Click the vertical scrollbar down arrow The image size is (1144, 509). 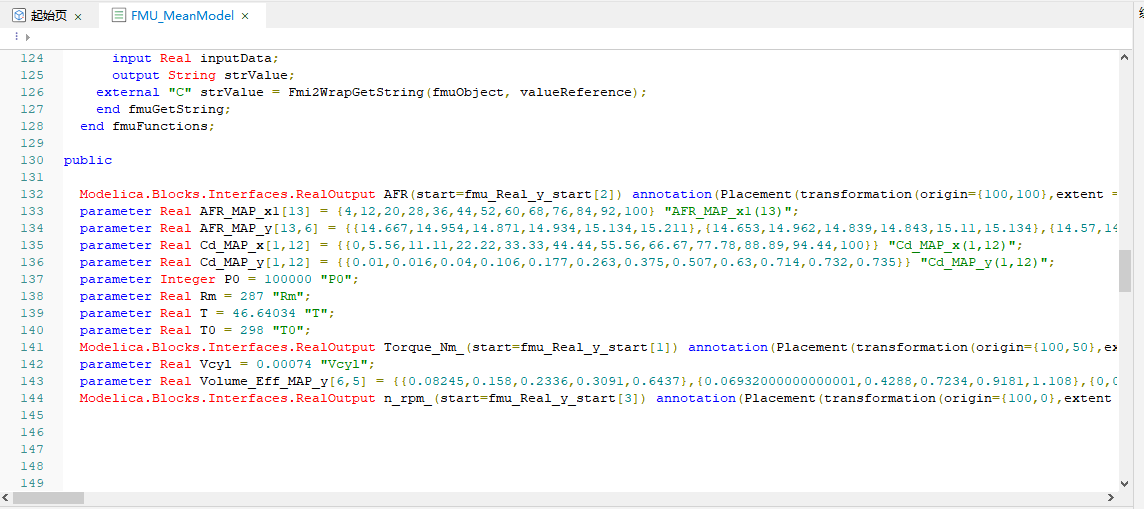[1125, 482]
